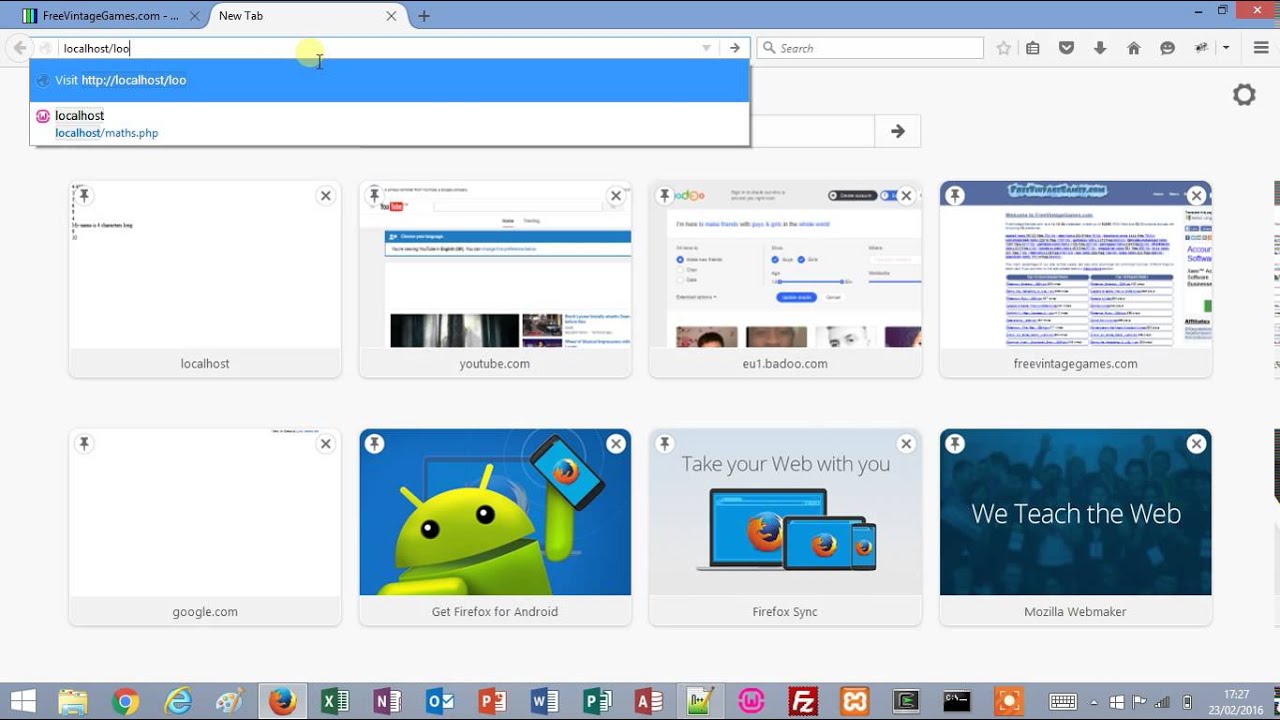This screenshot has width=1280, height=720.
Task: Remove the localhost tile
Action: tap(325, 196)
